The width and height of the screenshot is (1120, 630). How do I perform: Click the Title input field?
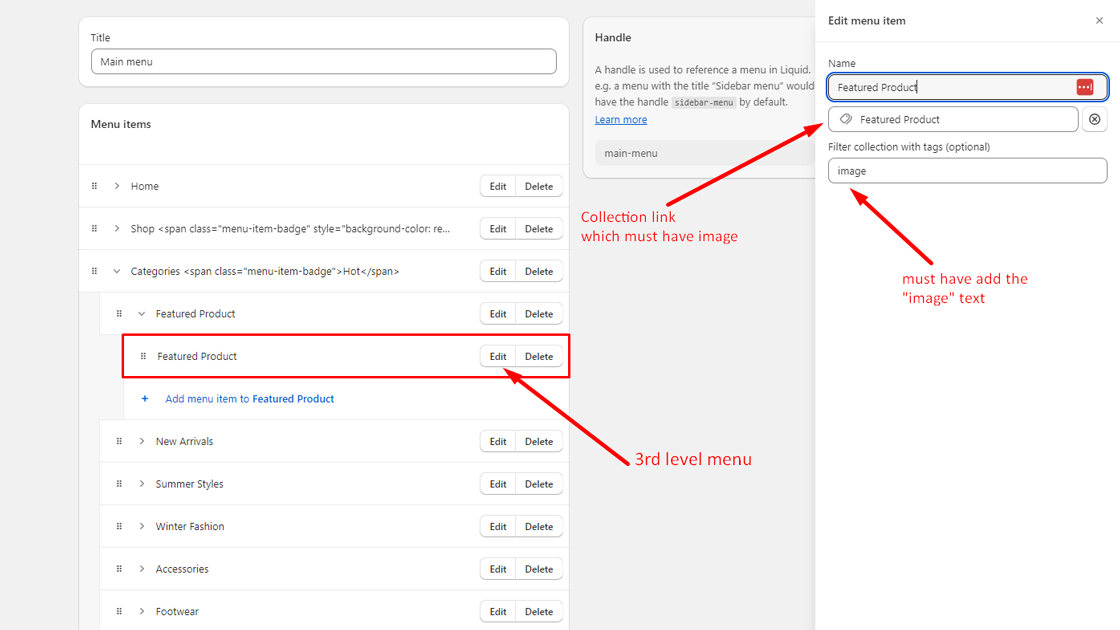(323, 61)
